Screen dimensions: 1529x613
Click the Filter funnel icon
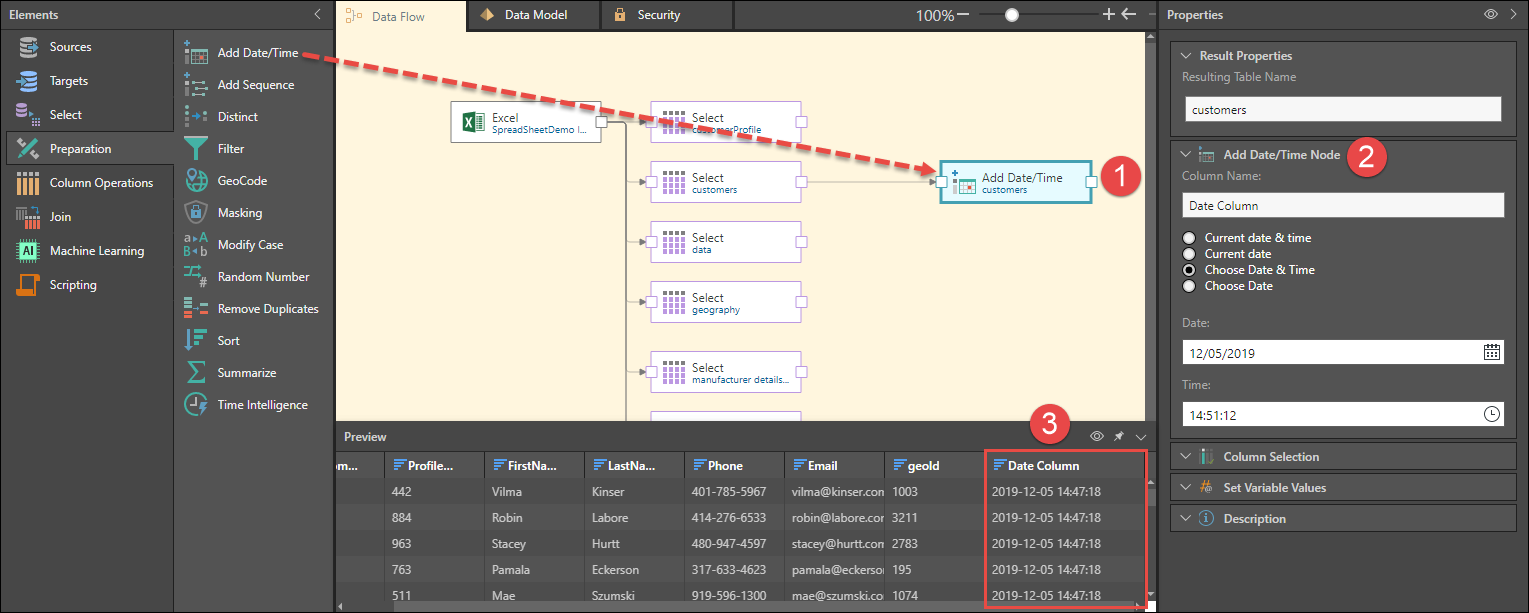(x=196, y=149)
